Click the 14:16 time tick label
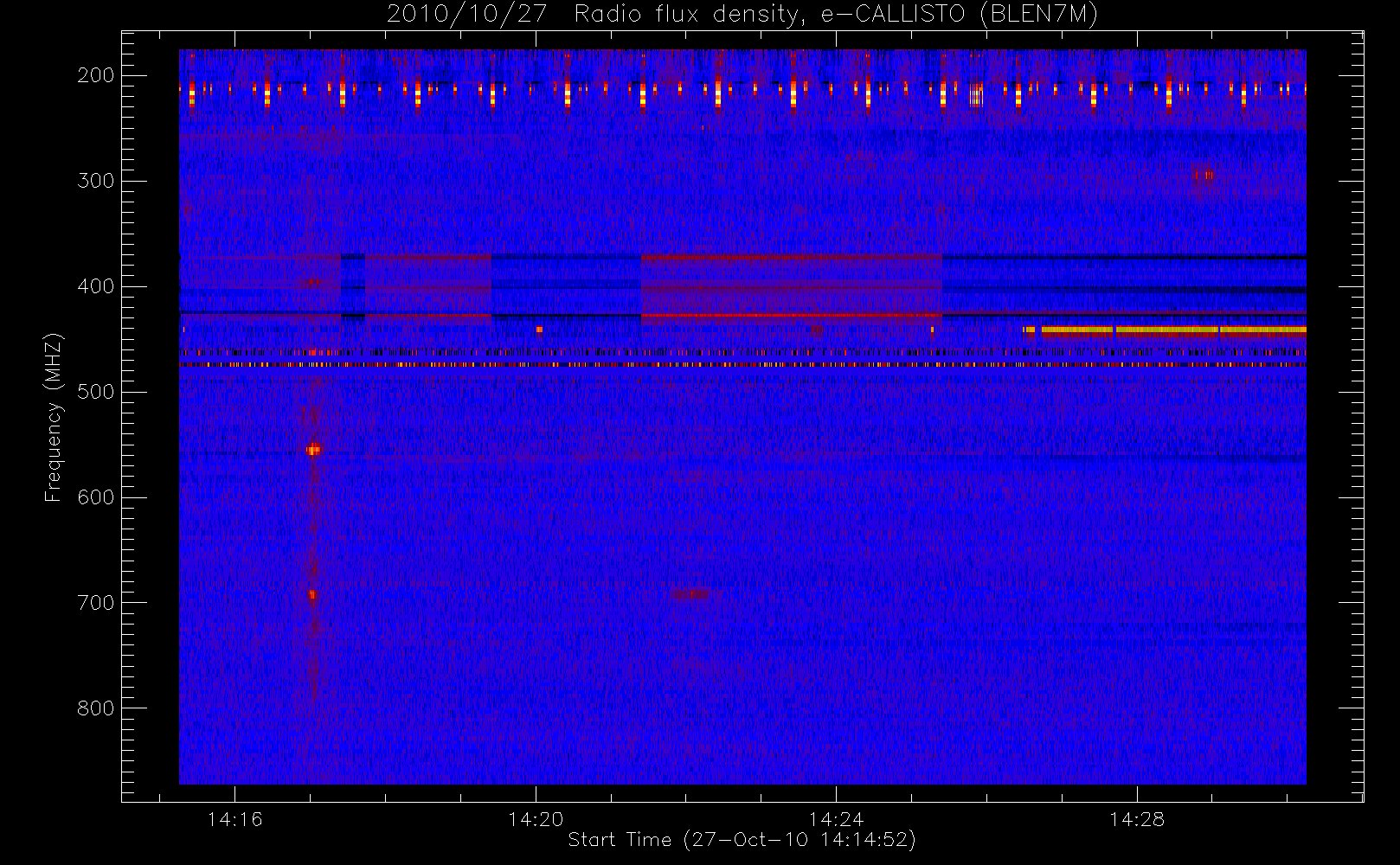1400x865 pixels. click(x=234, y=819)
